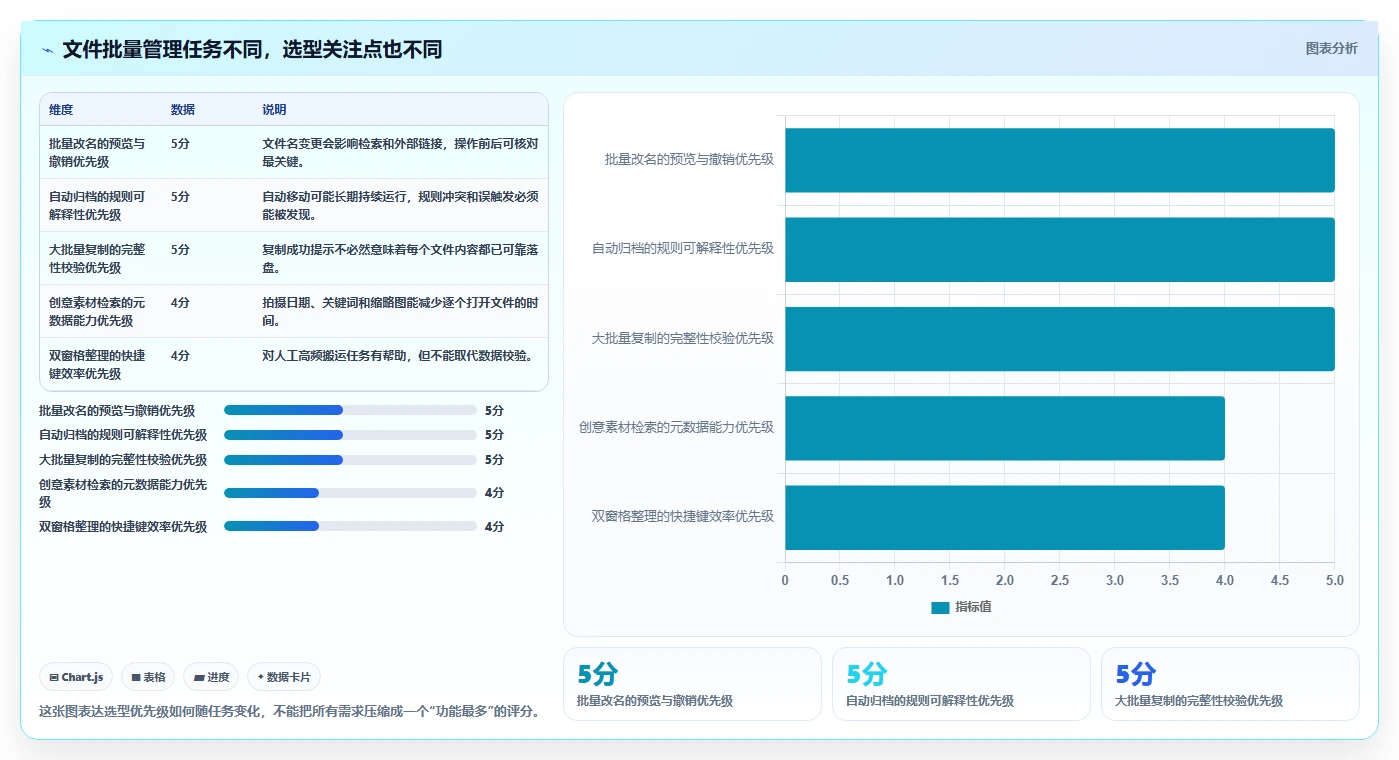Select the 数据卡片 tag

(284, 677)
